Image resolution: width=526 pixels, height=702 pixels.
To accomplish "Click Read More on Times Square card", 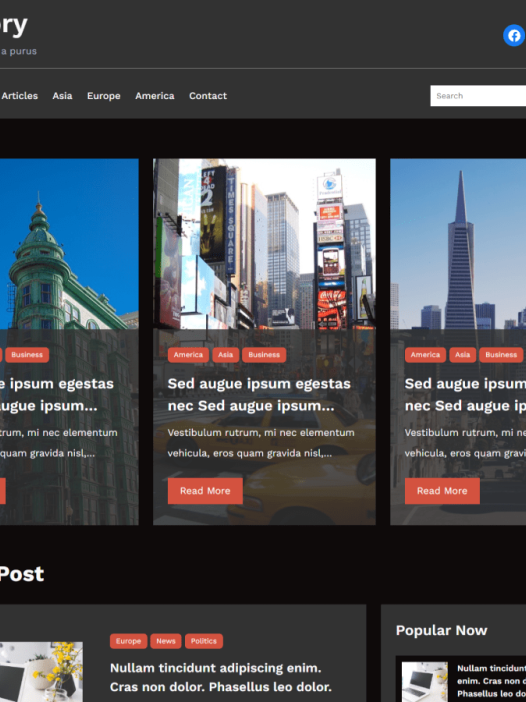I will [205, 491].
